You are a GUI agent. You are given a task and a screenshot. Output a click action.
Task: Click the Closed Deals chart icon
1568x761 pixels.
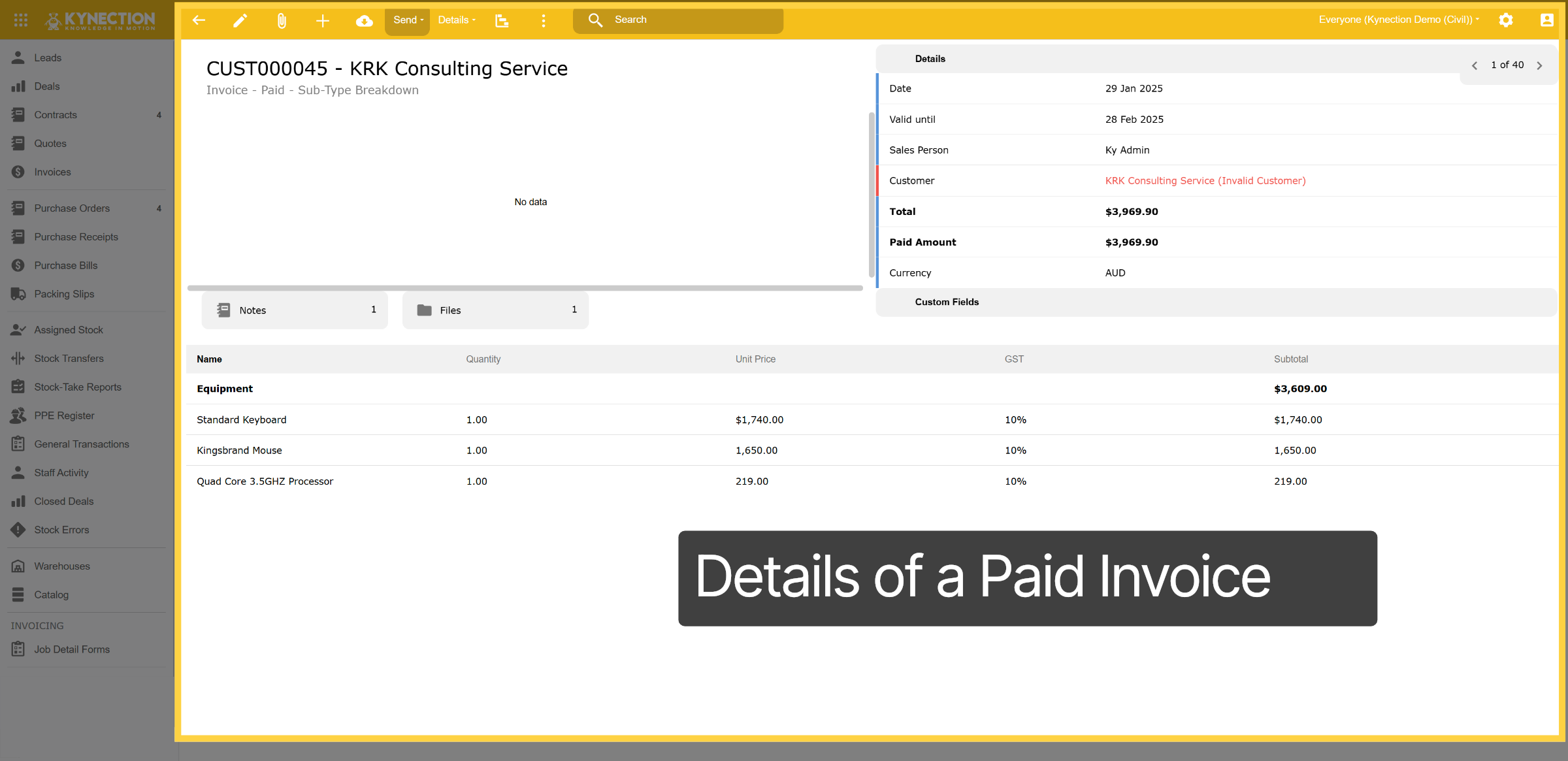coord(18,502)
